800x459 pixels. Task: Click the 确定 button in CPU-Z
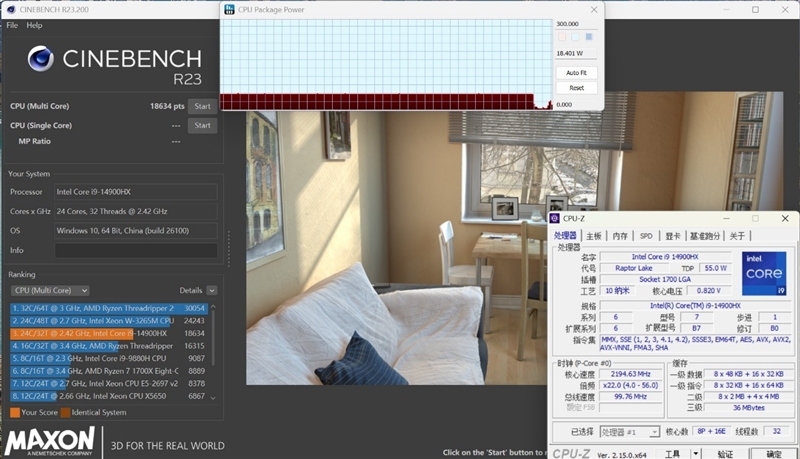coord(773,453)
